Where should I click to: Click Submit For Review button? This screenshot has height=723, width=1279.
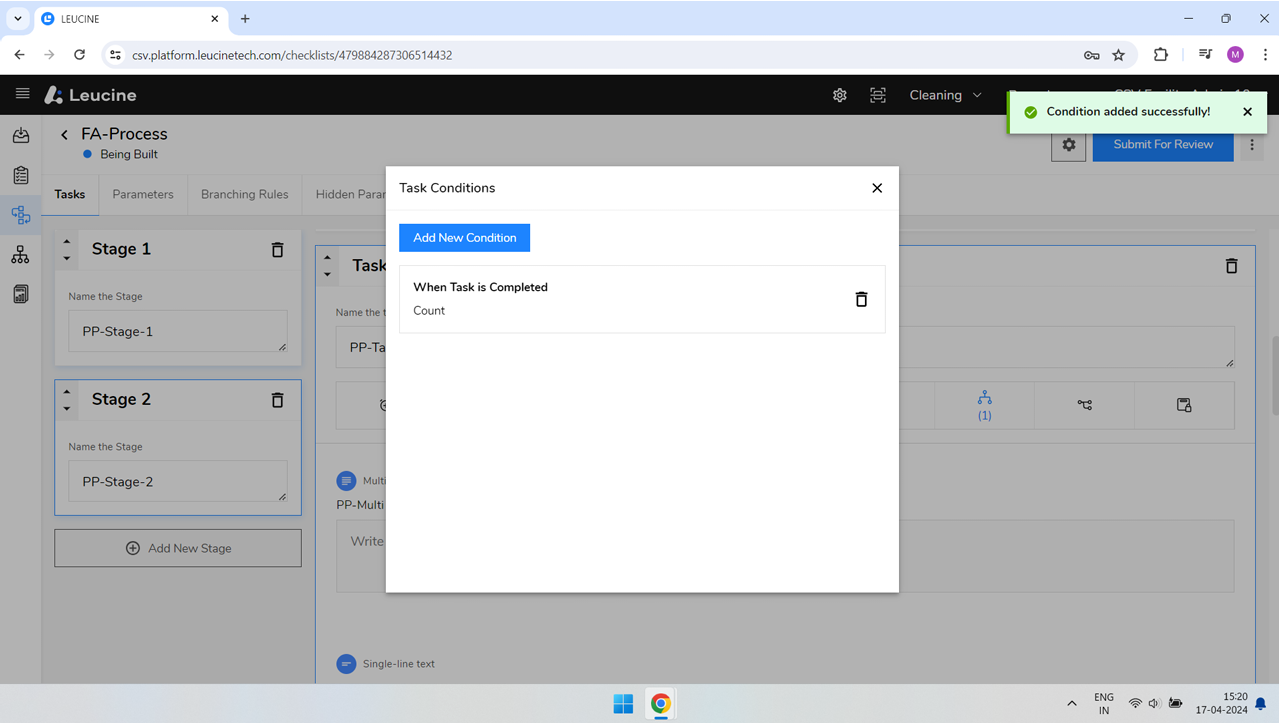tap(1163, 145)
